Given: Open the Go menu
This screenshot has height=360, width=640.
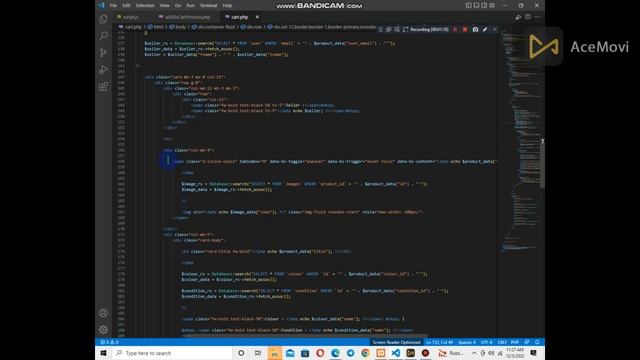Looking at the screenshot, I should 178,5.
